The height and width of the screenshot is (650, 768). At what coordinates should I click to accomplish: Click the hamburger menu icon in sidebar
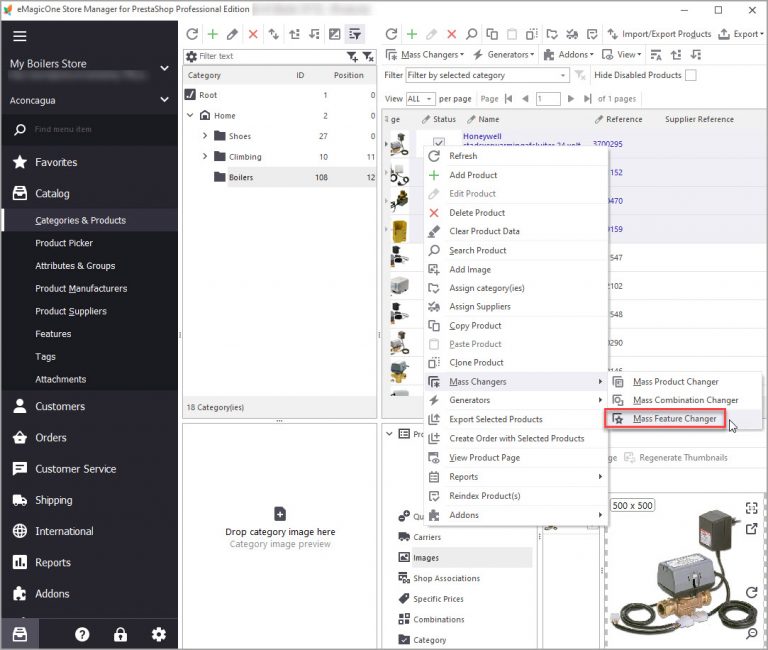tap(20, 36)
